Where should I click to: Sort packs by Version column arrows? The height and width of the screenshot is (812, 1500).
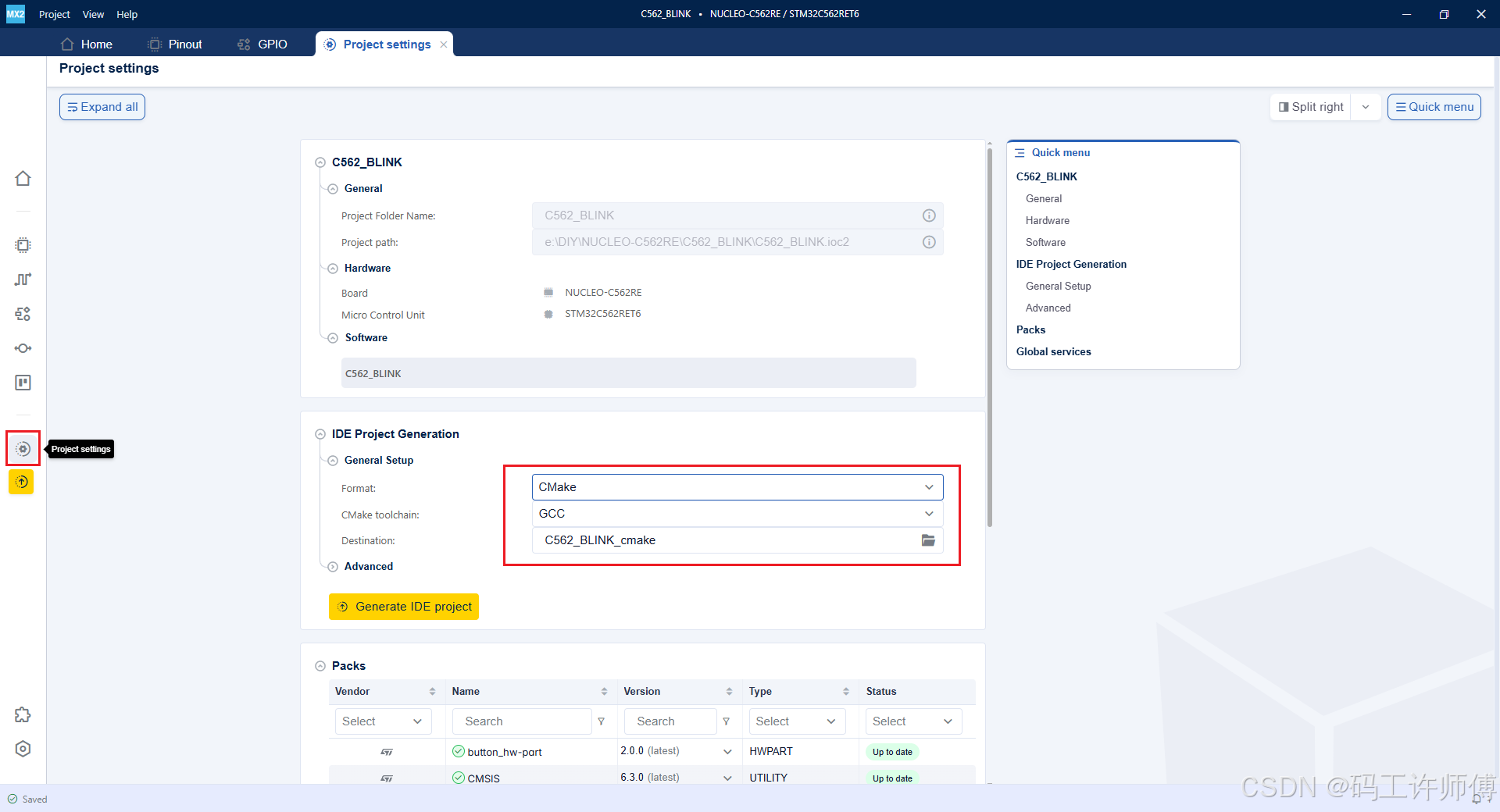pos(729,692)
